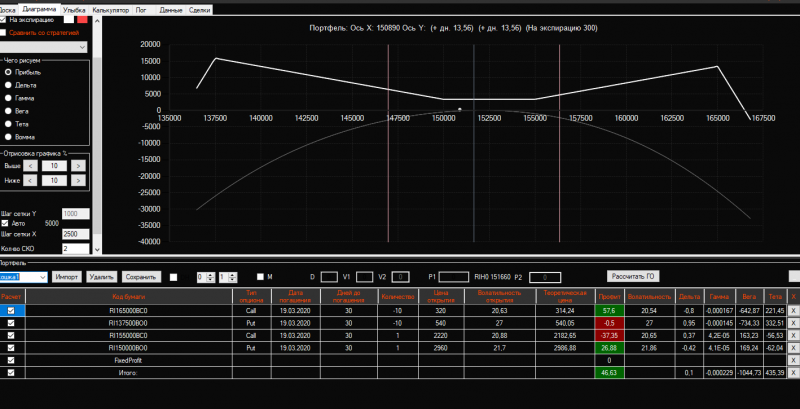Click the Количество column header
Viewport: 800px width, 409px height.
point(398,297)
